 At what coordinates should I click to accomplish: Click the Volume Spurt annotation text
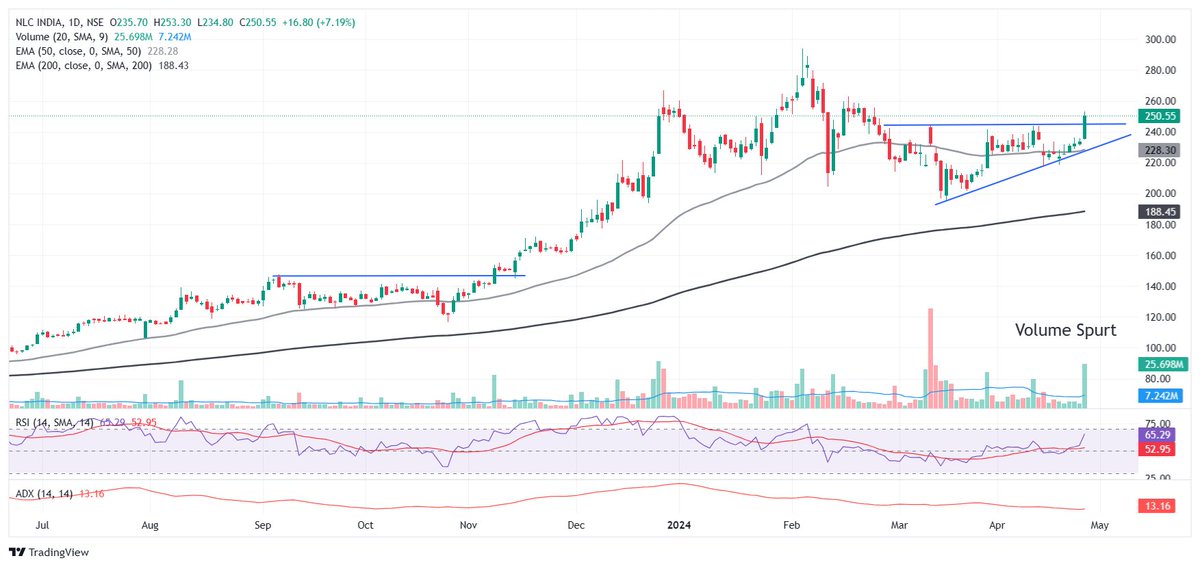[1065, 330]
